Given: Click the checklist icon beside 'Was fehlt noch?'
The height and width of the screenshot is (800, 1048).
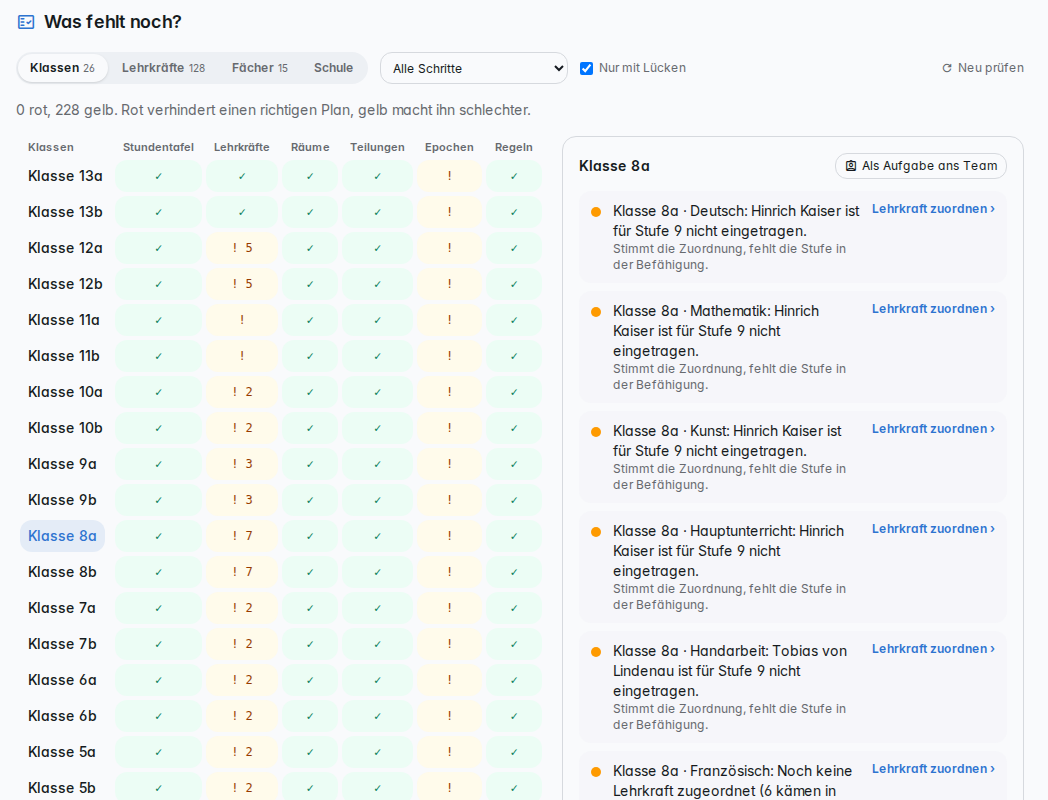Looking at the screenshot, I should click(26, 22).
